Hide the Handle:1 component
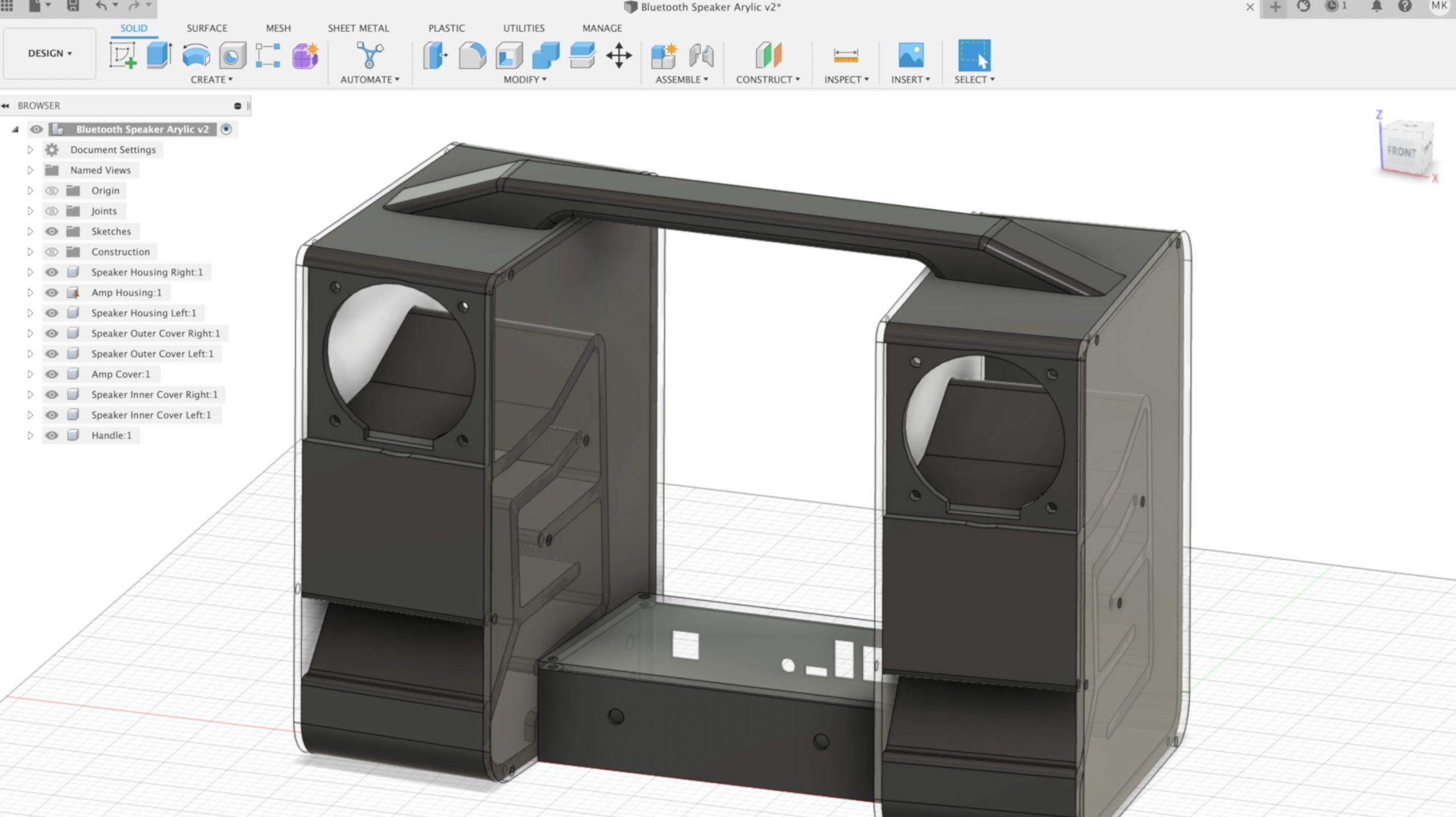Image resolution: width=1456 pixels, height=817 pixels. pyautogui.click(x=52, y=436)
